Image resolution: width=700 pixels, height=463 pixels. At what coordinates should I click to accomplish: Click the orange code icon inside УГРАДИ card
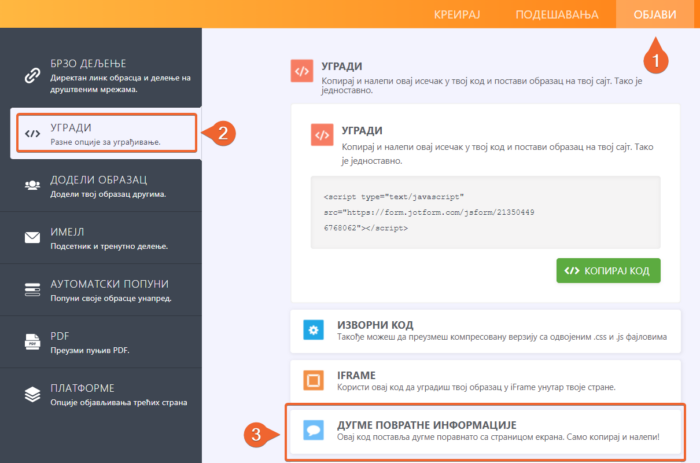click(322, 135)
